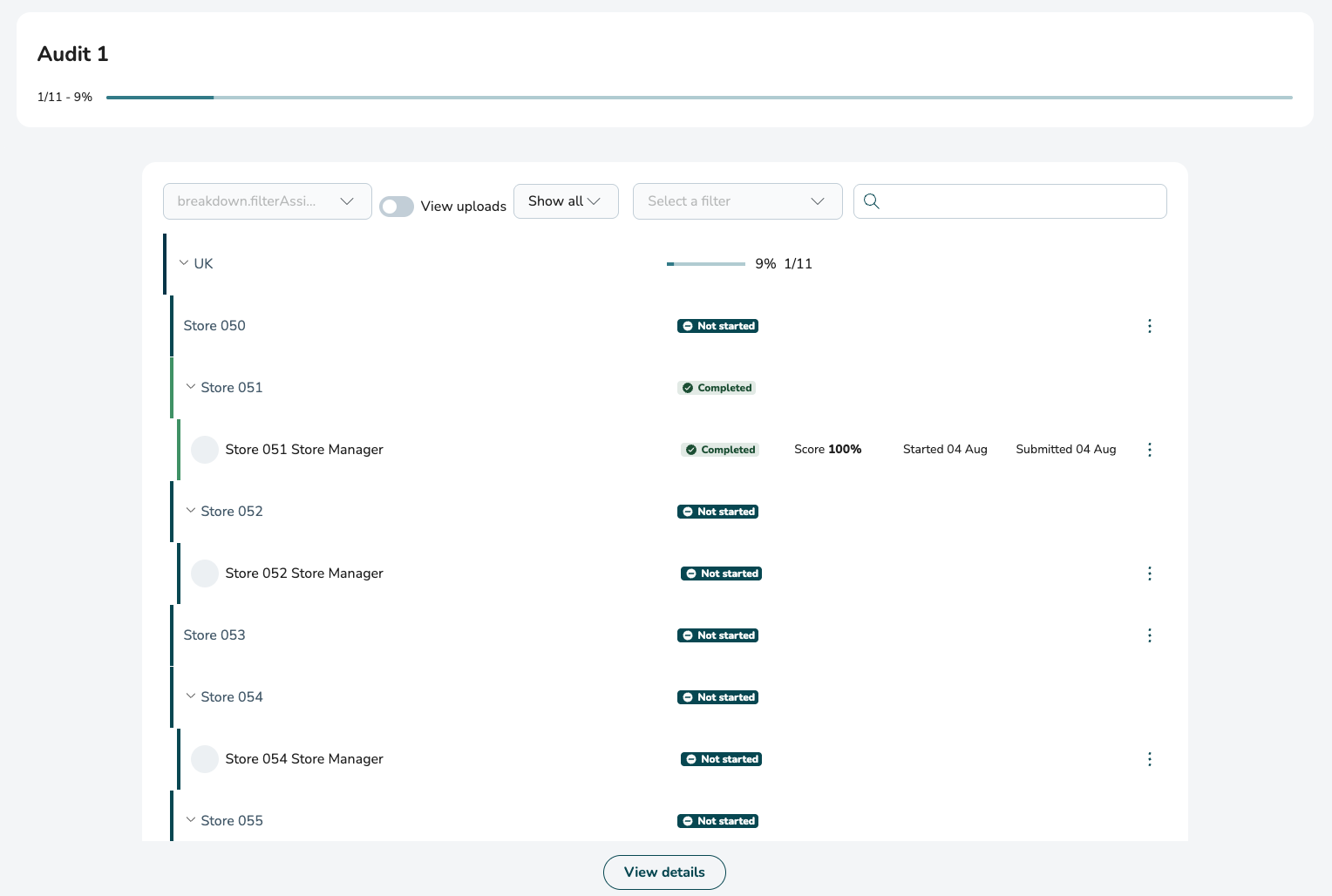Viewport: 1332px width, 896px height.
Task: Click the Store 054 Store Manager avatar
Action: coord(205,759)
